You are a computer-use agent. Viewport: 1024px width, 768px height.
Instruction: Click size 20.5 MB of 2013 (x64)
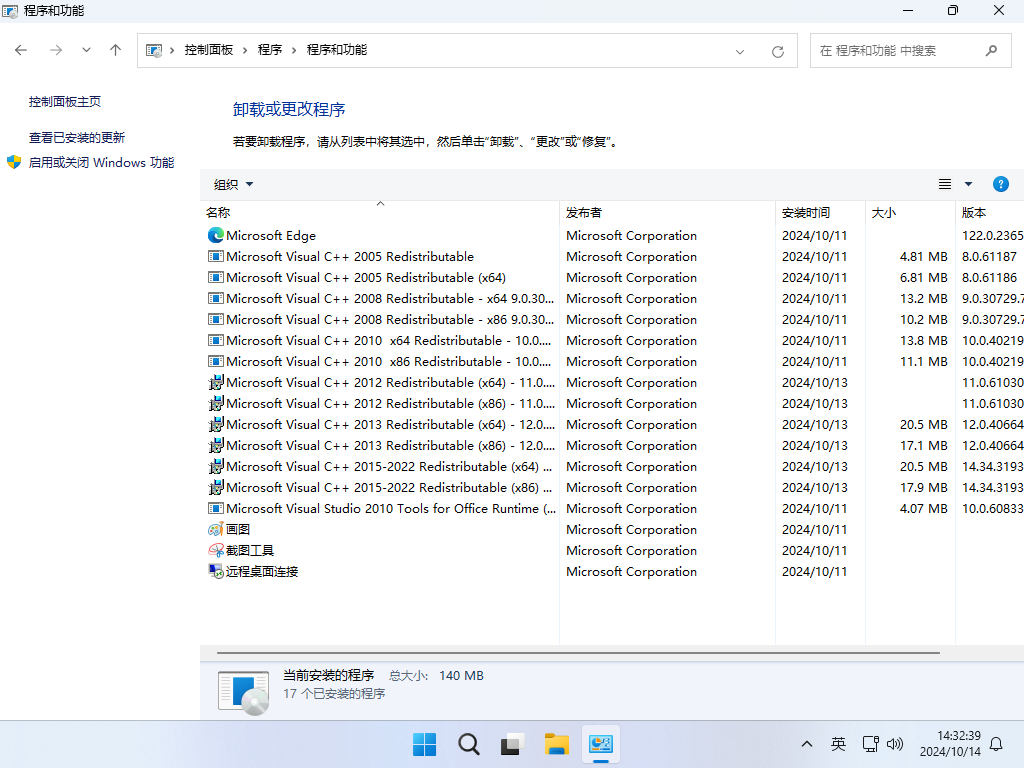tap(923, 424)
